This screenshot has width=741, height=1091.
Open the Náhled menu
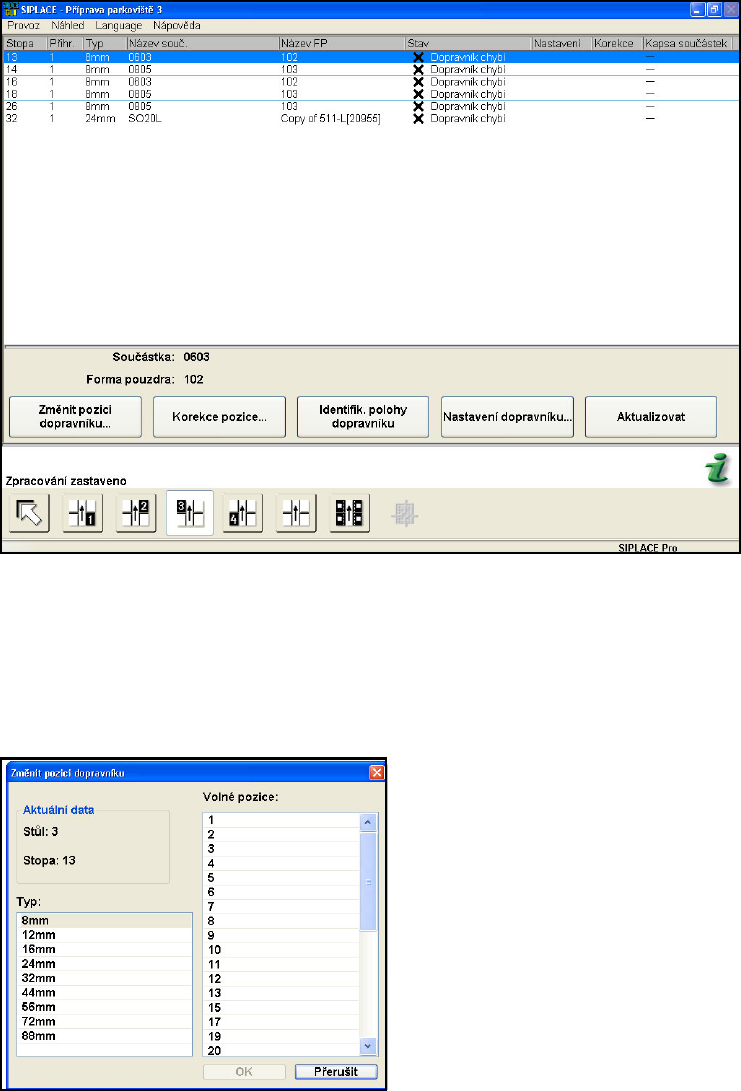67,26
